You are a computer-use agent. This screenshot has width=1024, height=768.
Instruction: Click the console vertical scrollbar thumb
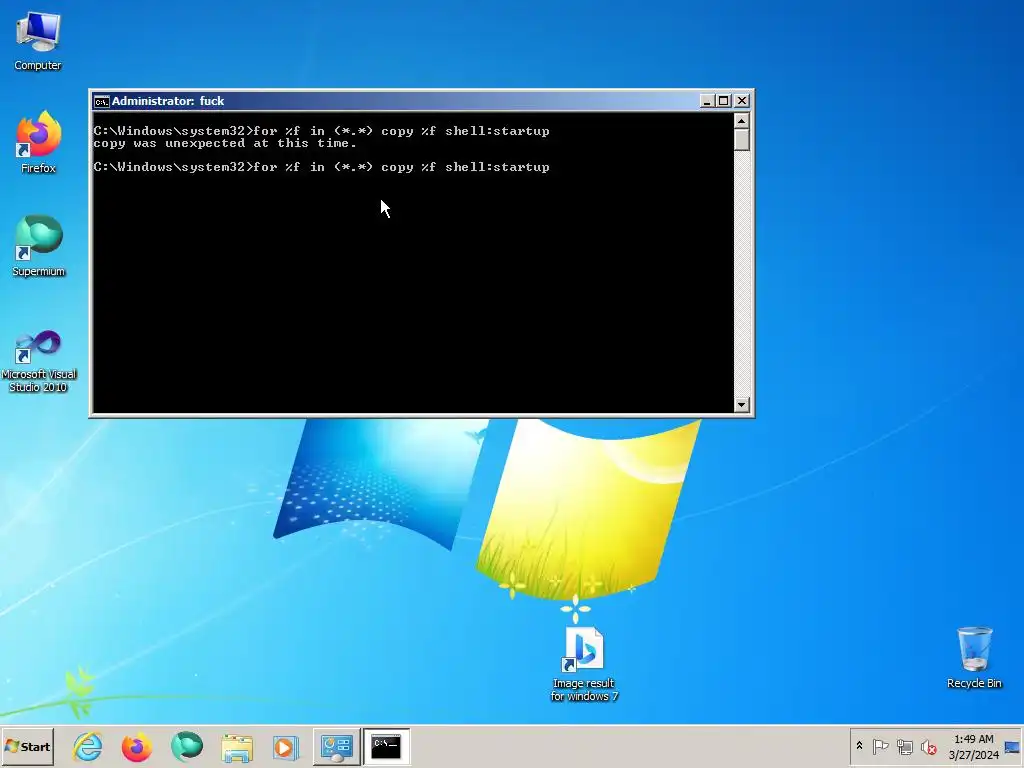(x=741, y=140)
